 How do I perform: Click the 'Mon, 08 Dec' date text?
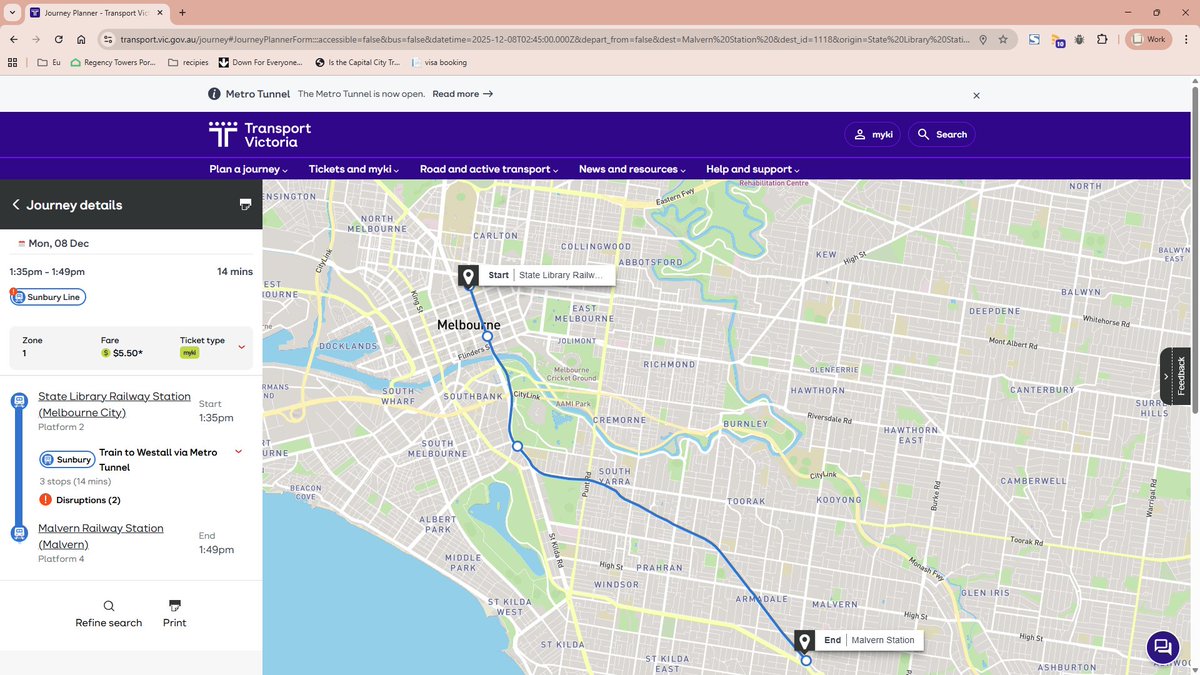pyautogui.click(x=58, y=243)
